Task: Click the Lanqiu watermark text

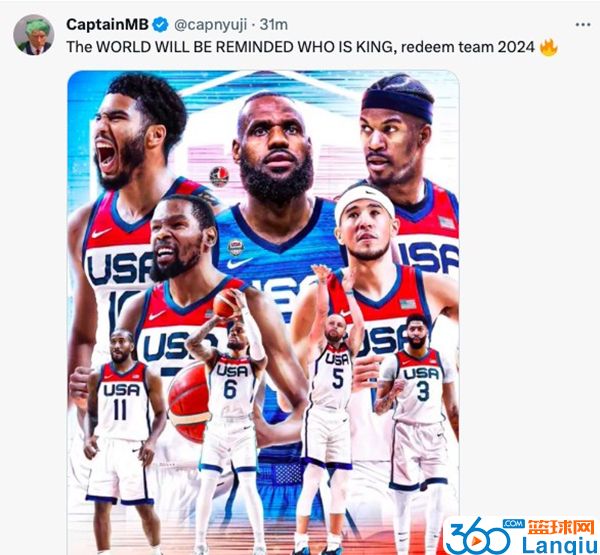Action: (x=559, y=544)
